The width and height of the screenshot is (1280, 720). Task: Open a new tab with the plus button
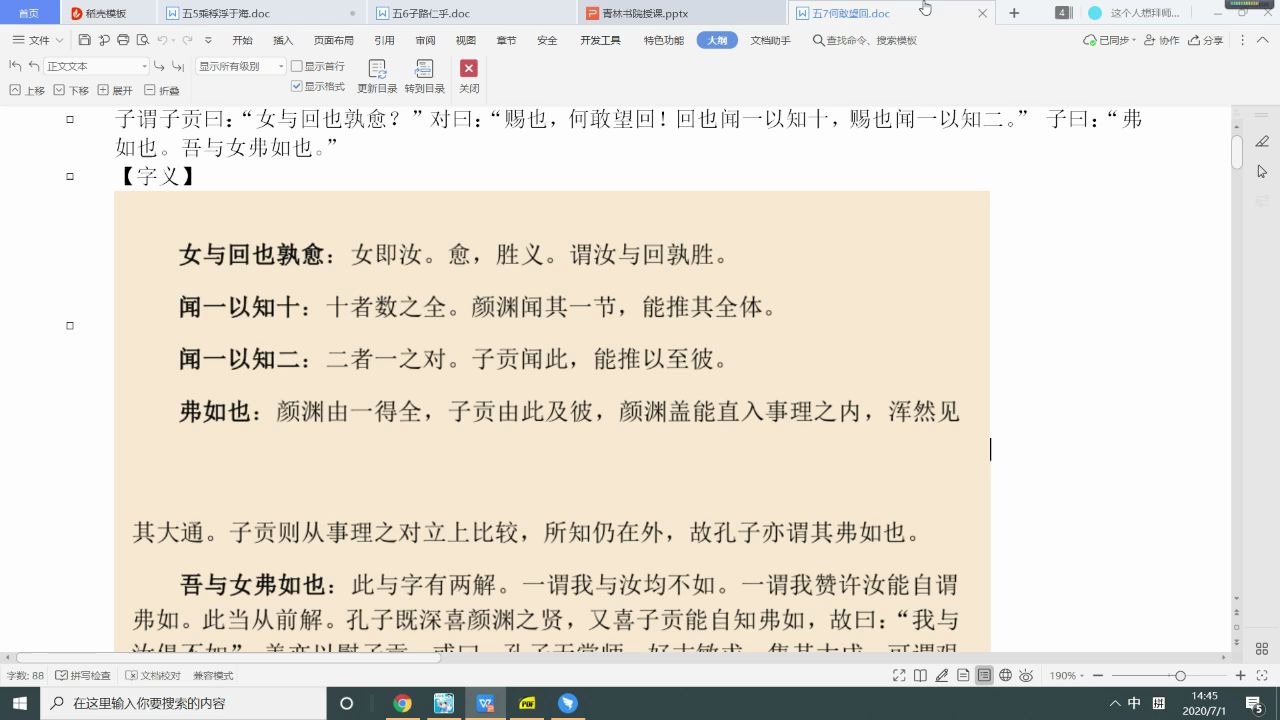pyautogui.click(x=1014, y=13)
